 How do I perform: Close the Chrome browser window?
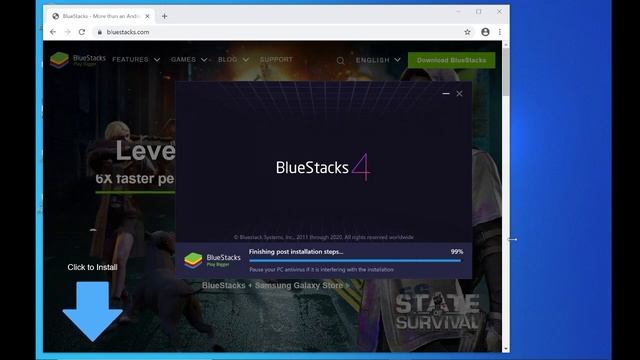[x=499, y=12]
